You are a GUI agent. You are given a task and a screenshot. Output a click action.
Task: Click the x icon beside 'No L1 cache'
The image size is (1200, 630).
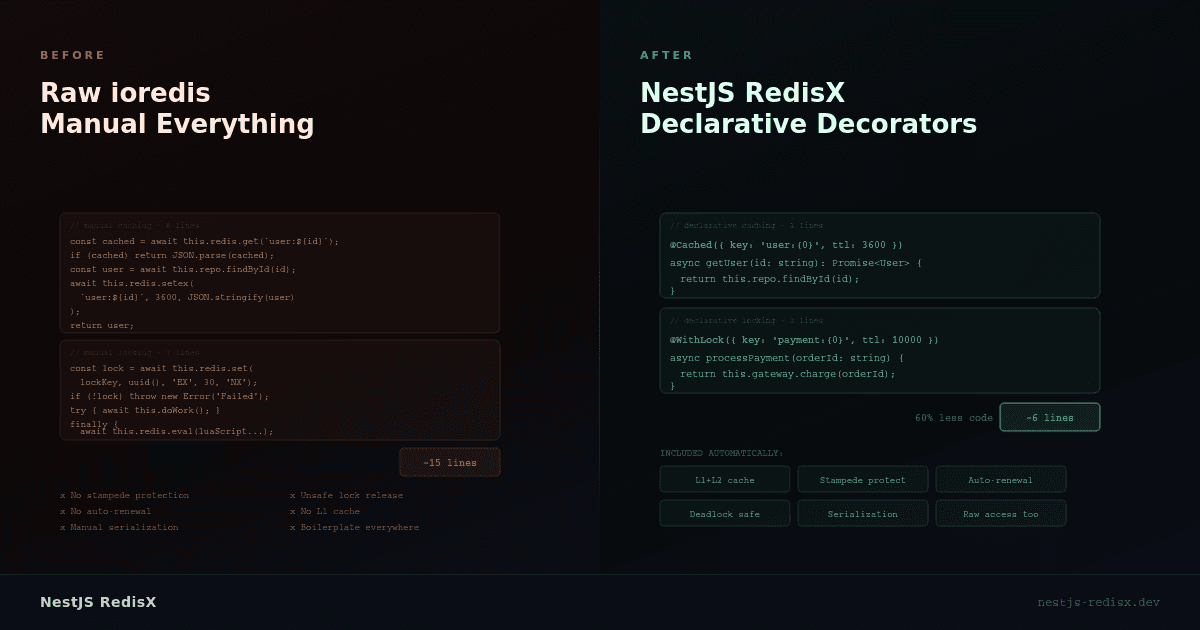292,511
